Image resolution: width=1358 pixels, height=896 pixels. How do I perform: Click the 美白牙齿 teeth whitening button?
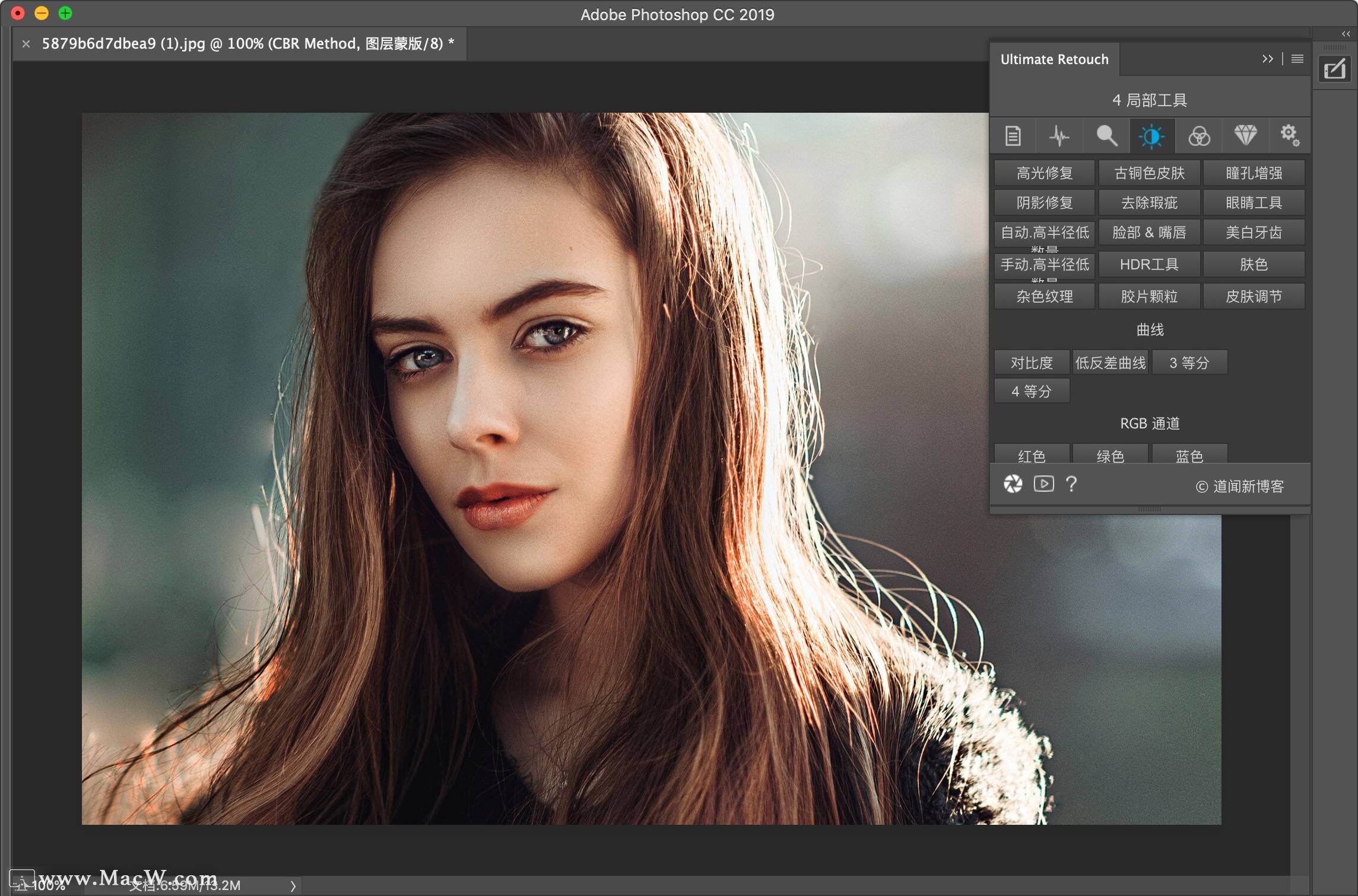[x=1254, y=231]
